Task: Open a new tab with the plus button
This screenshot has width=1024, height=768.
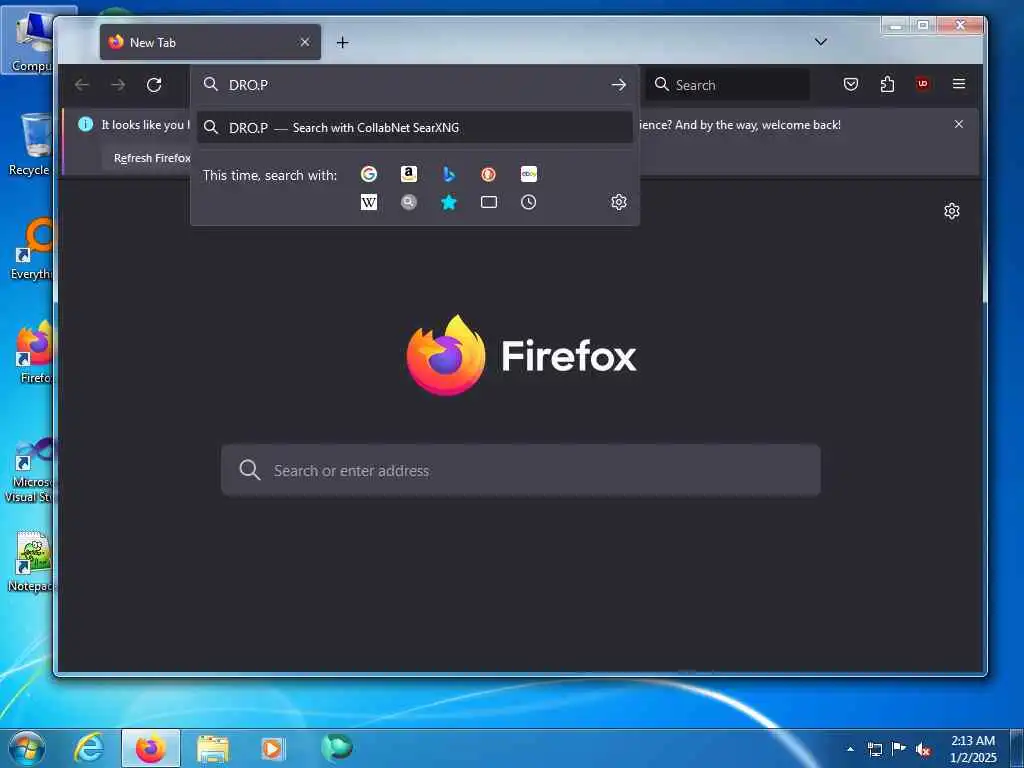Action: click(x=342, y=42)
